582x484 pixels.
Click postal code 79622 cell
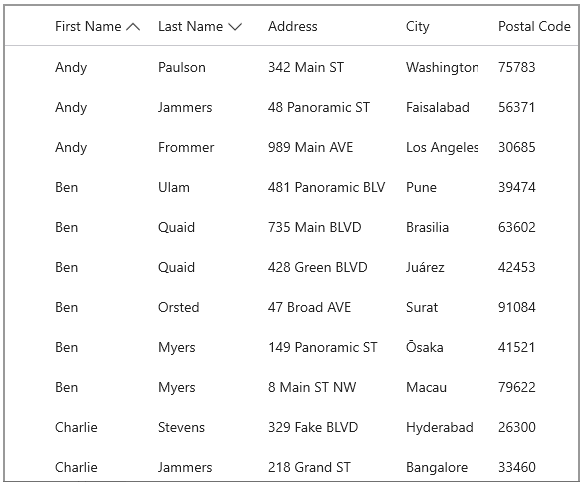[516, 387]
